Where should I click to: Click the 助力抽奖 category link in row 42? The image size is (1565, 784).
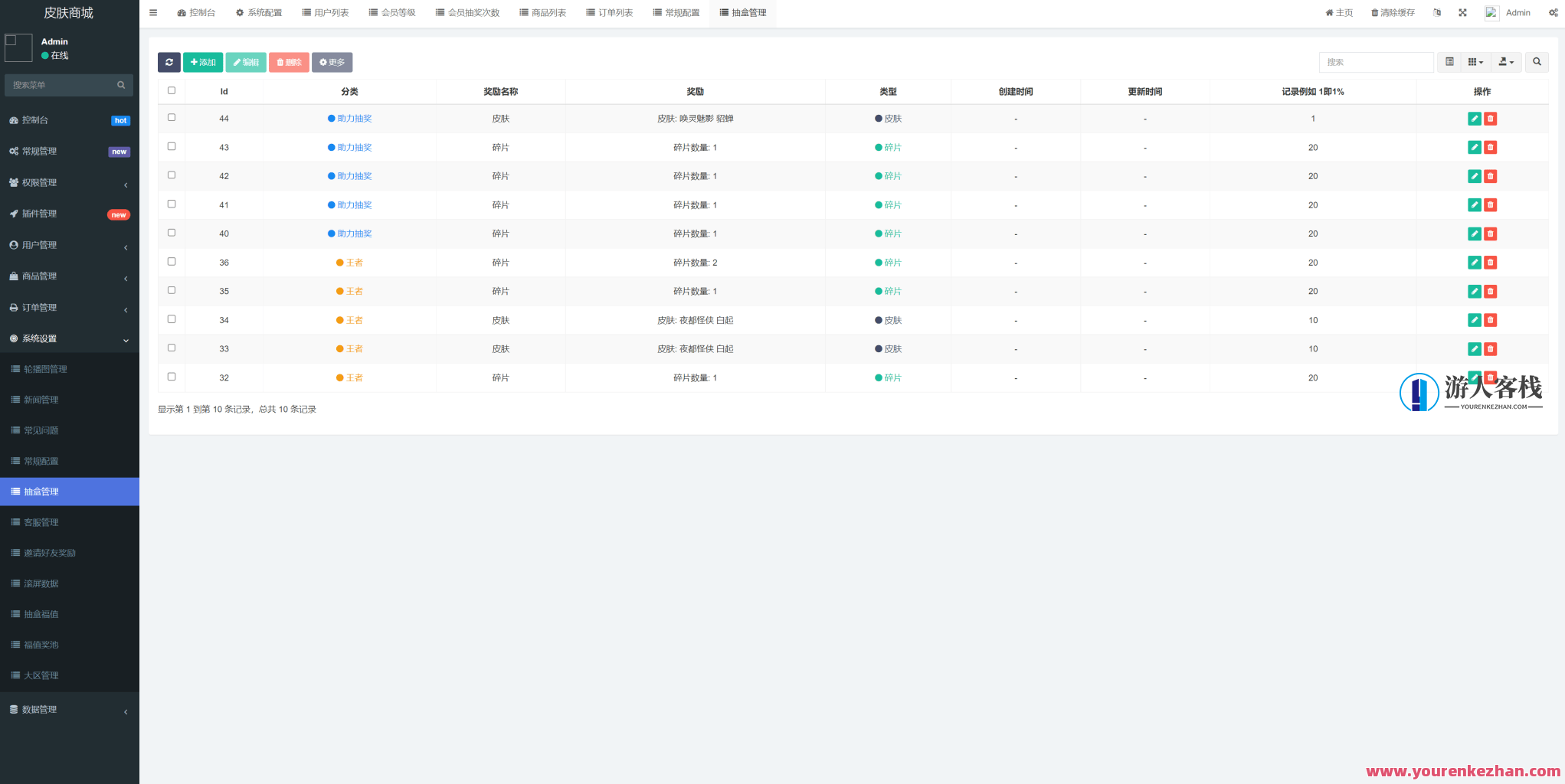354,176
